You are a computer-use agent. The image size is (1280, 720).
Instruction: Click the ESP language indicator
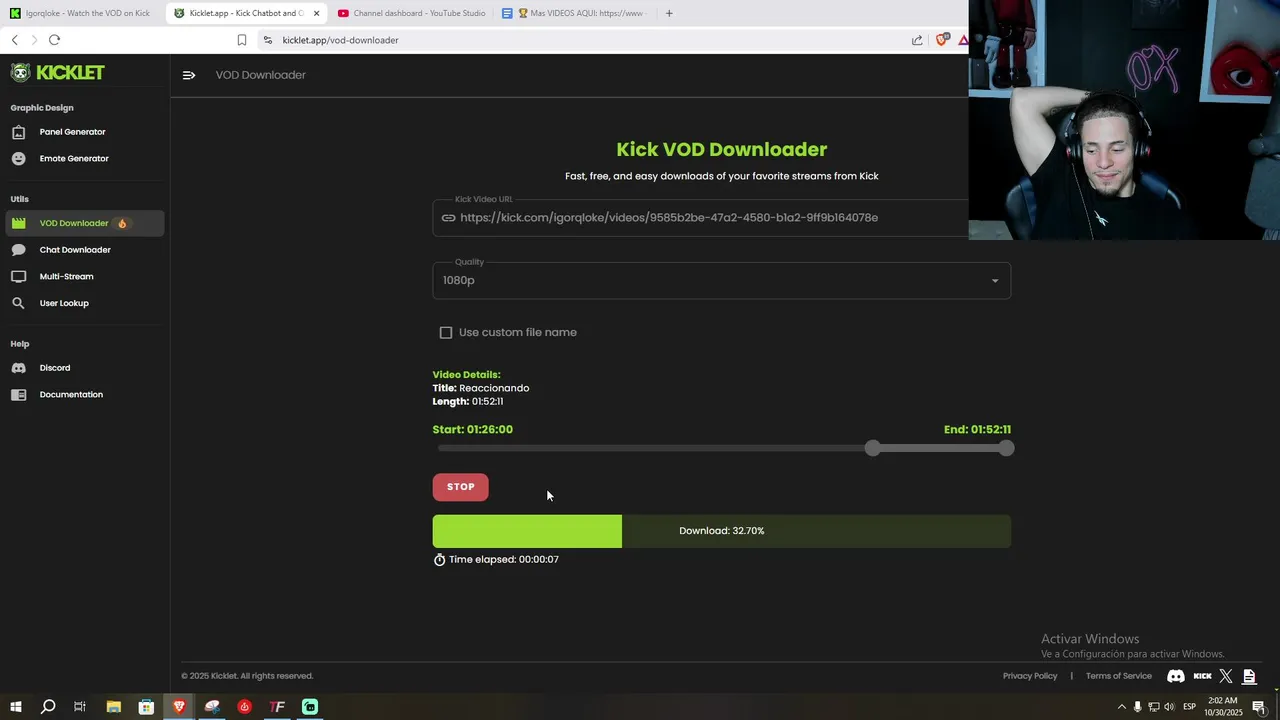click(1189, 707)
